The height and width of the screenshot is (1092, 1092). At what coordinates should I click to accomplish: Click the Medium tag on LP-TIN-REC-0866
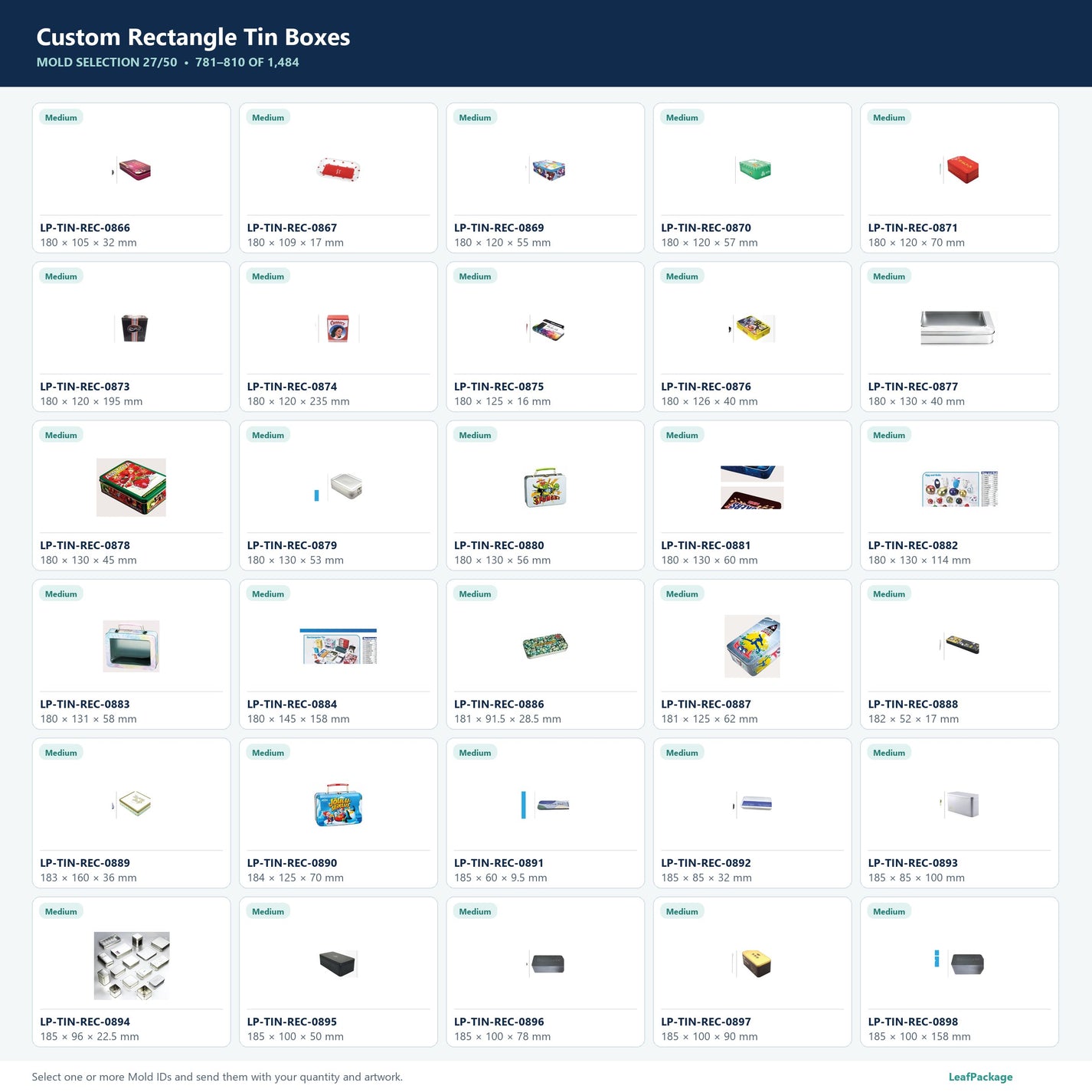[x=61, y=117]
